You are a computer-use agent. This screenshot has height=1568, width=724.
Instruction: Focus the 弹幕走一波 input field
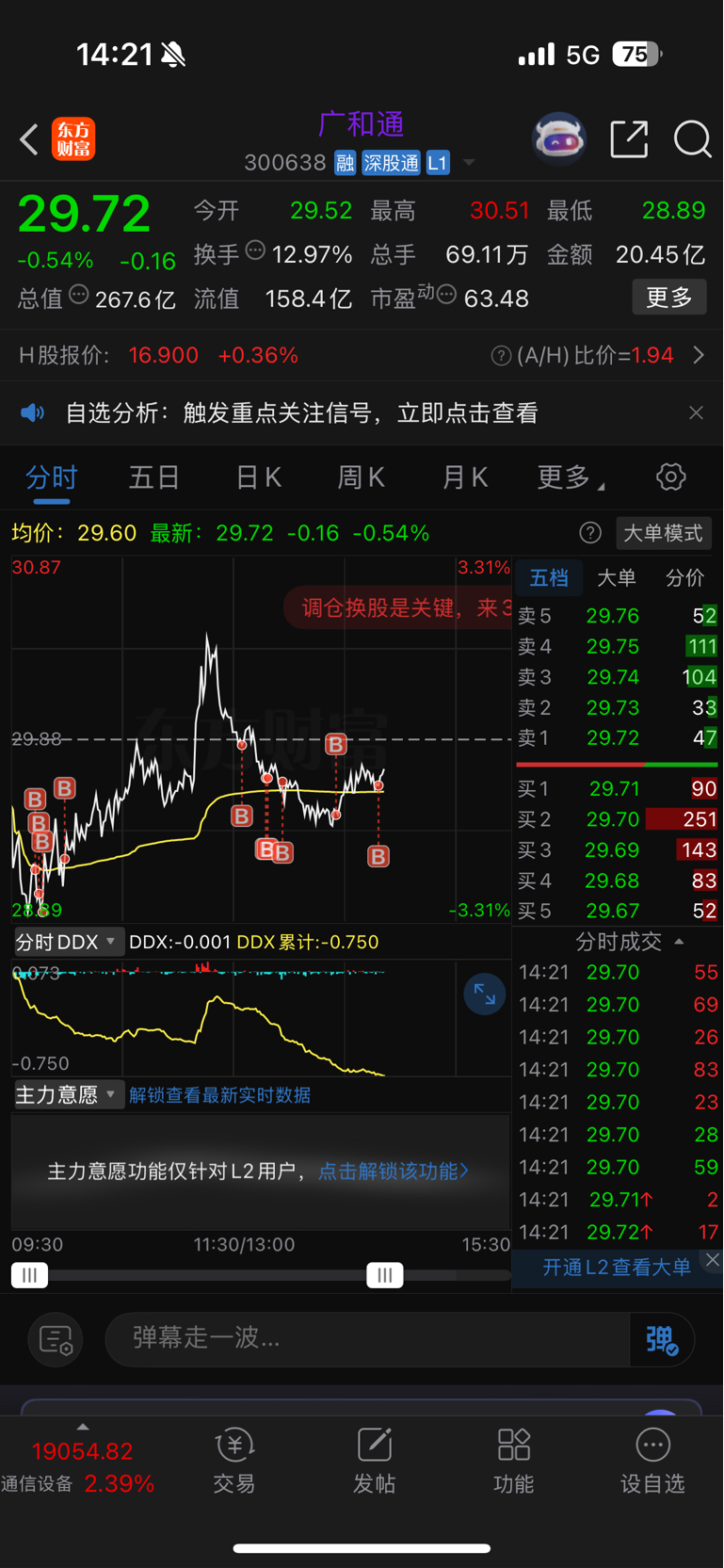367,1338
